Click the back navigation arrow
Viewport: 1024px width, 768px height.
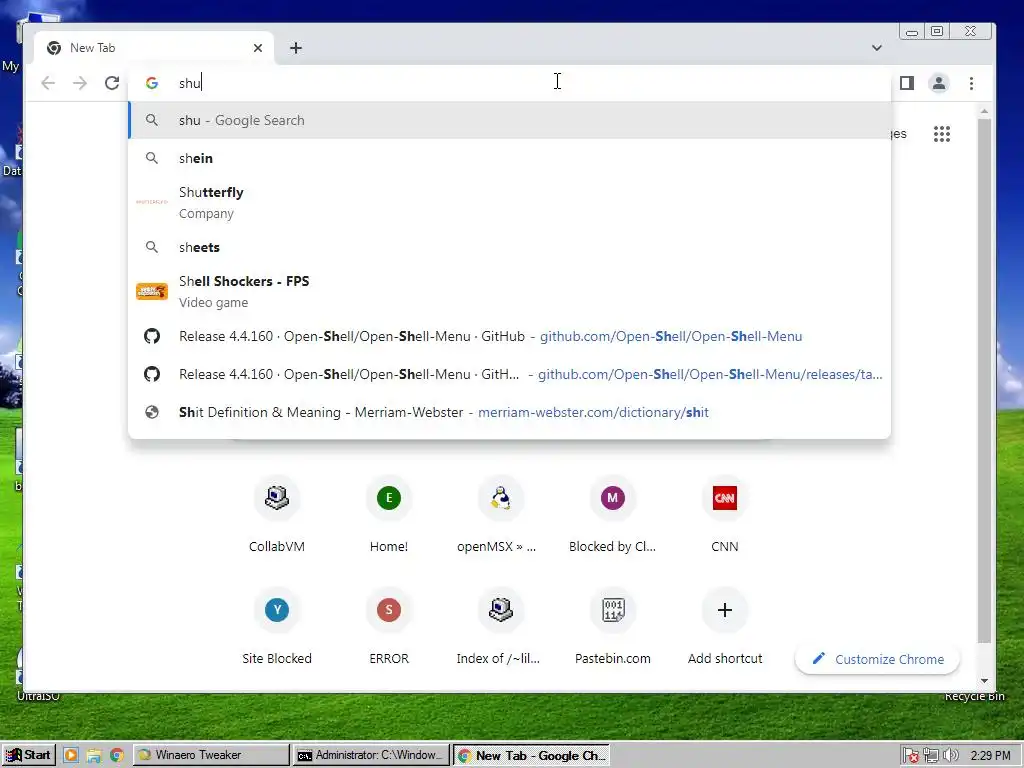(x=48, y=83)
